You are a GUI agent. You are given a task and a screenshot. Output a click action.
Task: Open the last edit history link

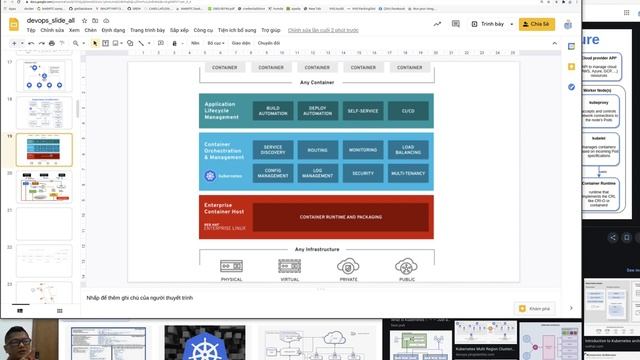coord(323,30)
